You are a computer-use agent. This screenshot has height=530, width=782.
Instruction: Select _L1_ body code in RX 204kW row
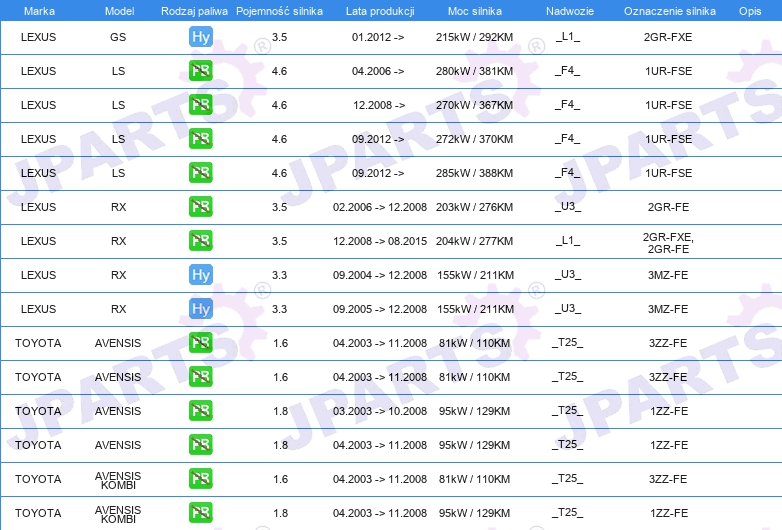pyautogui.click(x=568, y=240)
